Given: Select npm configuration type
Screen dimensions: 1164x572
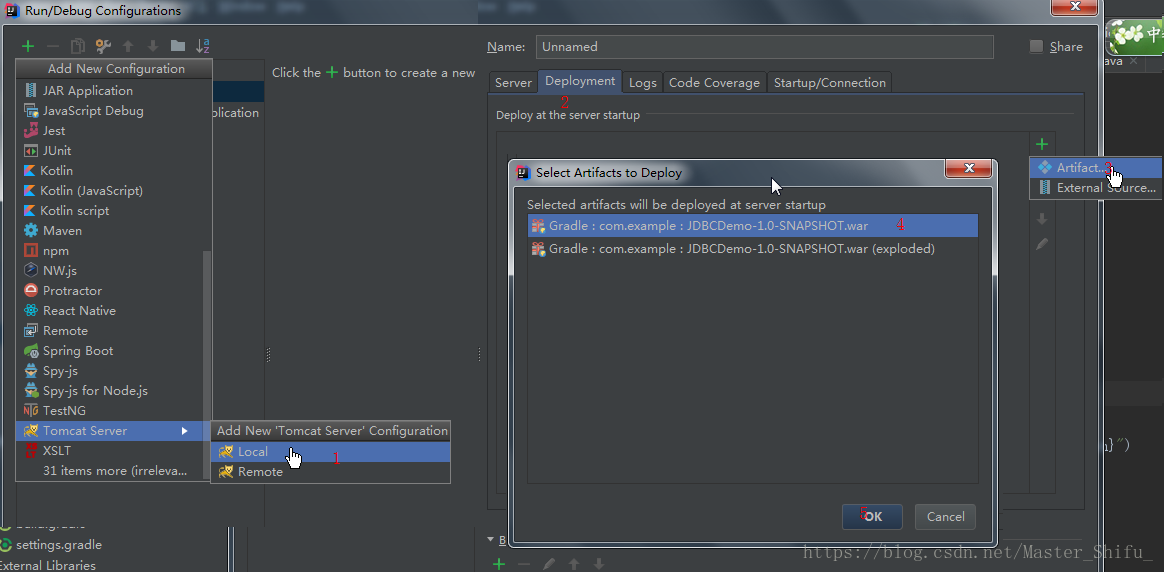Looking at the screenshot, I should pyautogui.click(x=109, y=251).
